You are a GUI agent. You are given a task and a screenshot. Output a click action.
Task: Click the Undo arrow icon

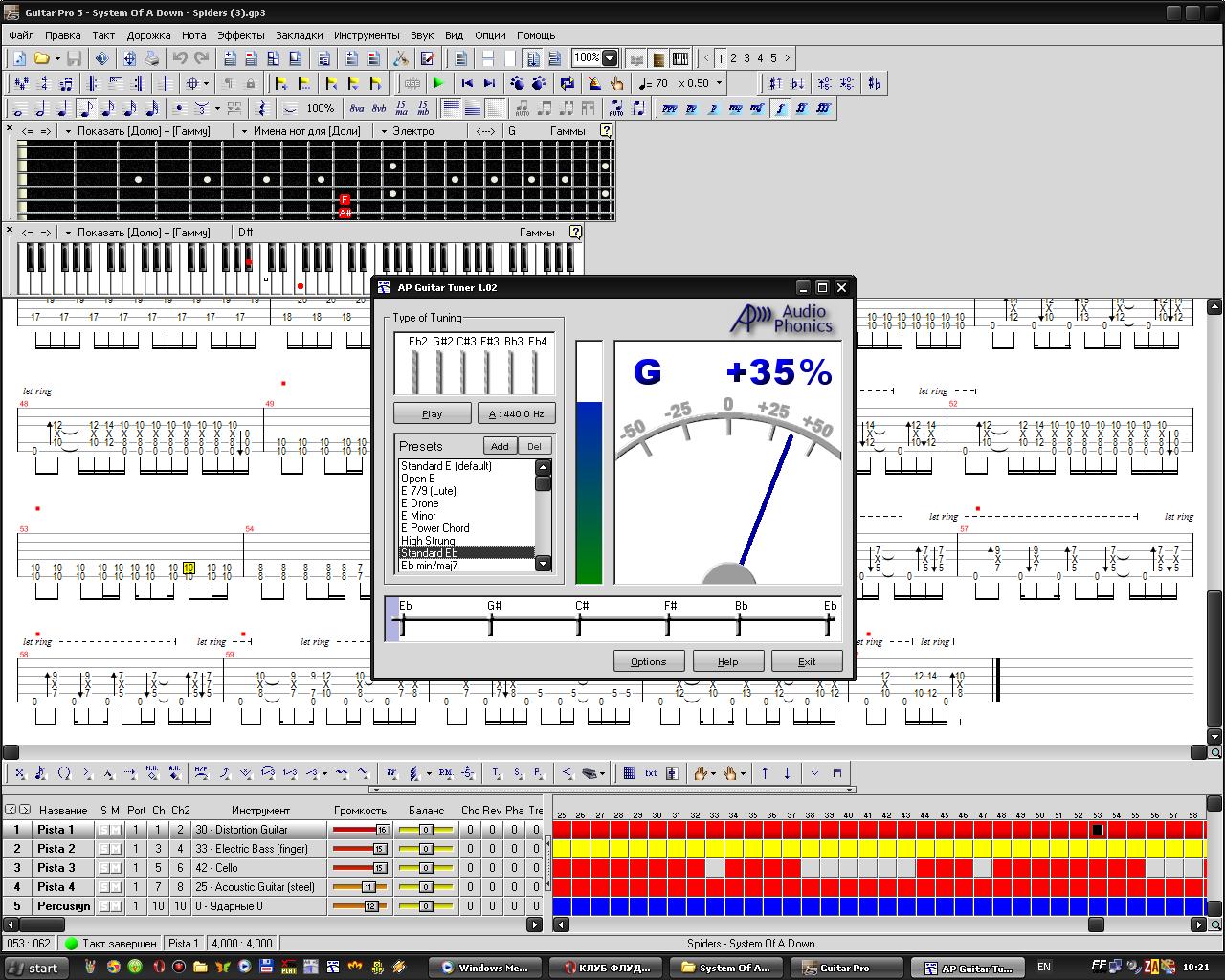pos(180,58)
